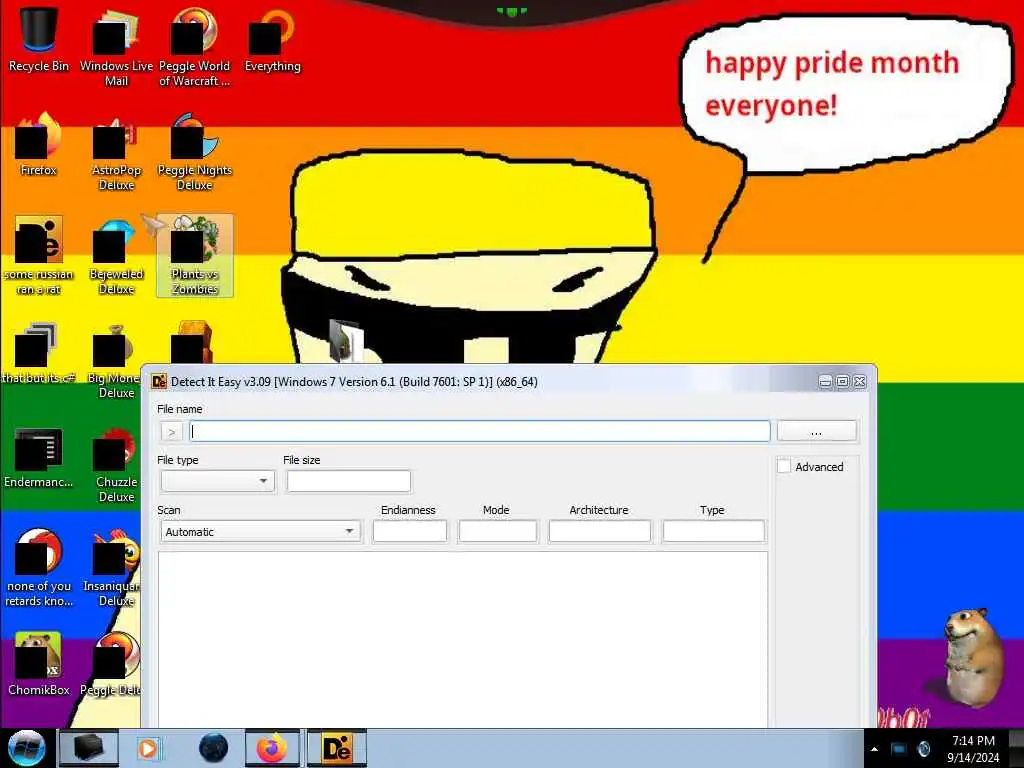This screenshot has width=1024, height=768.
Task: Open Peggle World of Warcraft shortcut
Action: [x=195, y=47]
